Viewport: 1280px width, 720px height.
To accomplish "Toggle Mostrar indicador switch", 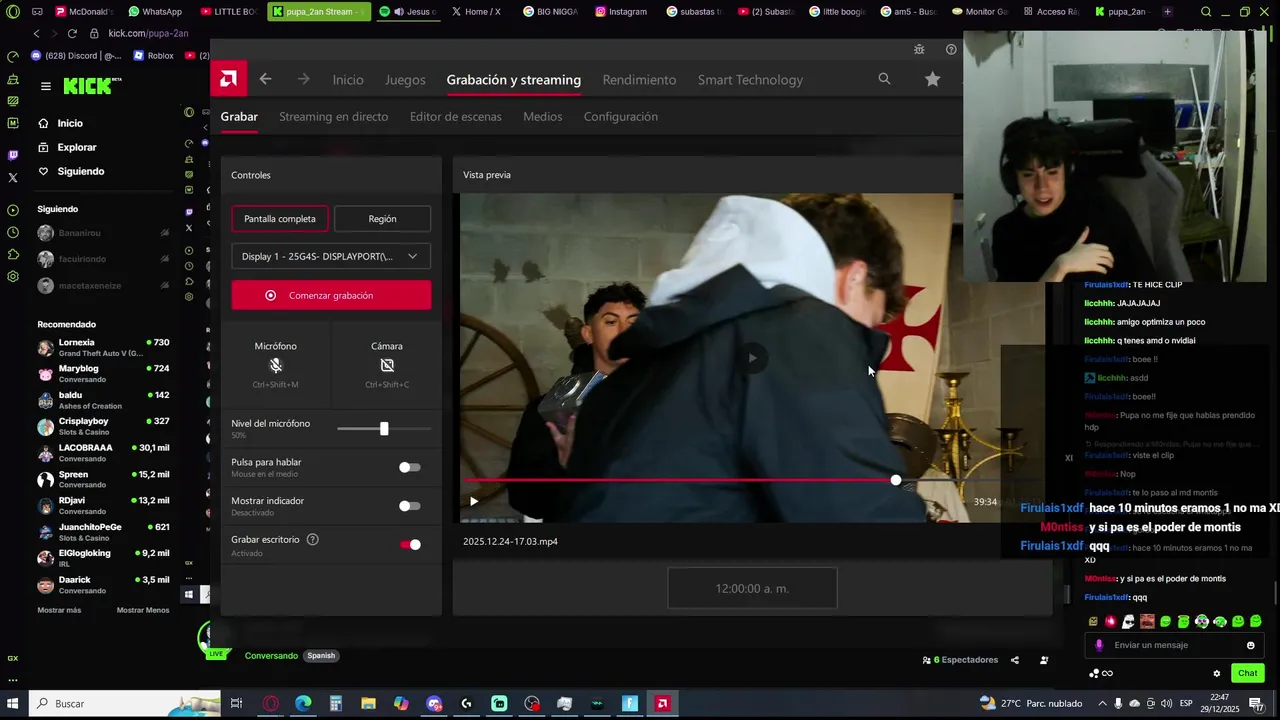I will pos(410,506).
